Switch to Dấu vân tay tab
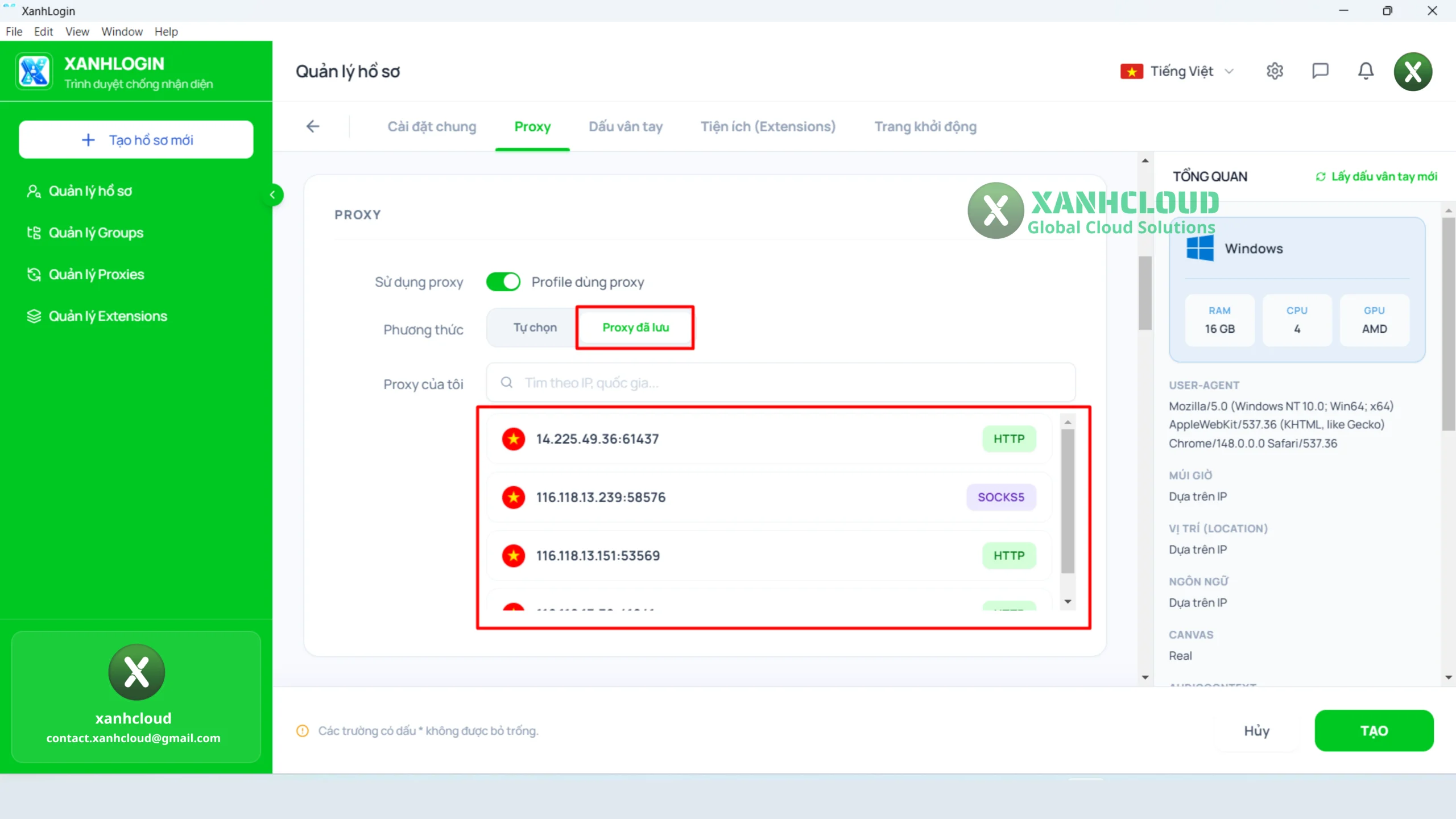The width and height of the screenshot is (1456, 819). (x=626, y=126)
